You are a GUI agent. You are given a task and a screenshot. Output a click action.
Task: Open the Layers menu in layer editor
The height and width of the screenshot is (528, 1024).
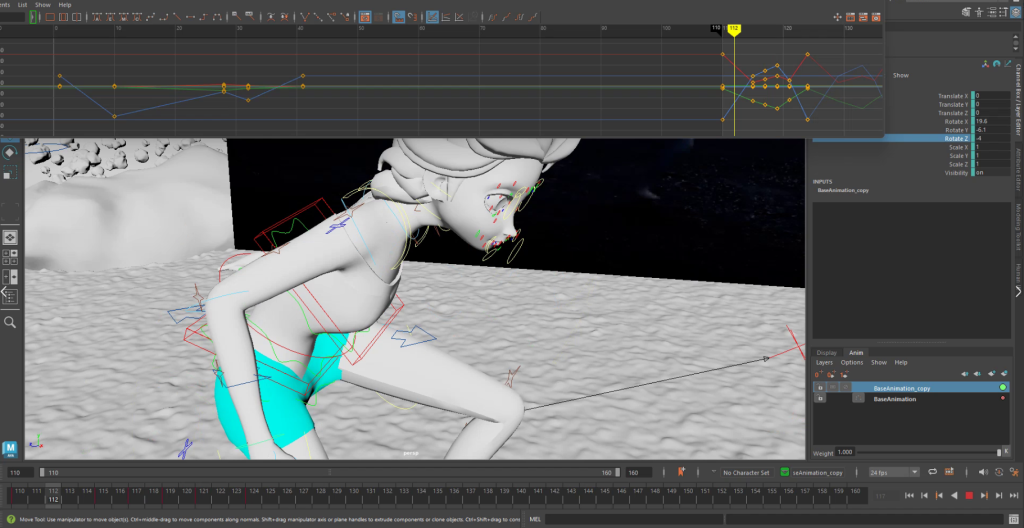coord(824,363)
